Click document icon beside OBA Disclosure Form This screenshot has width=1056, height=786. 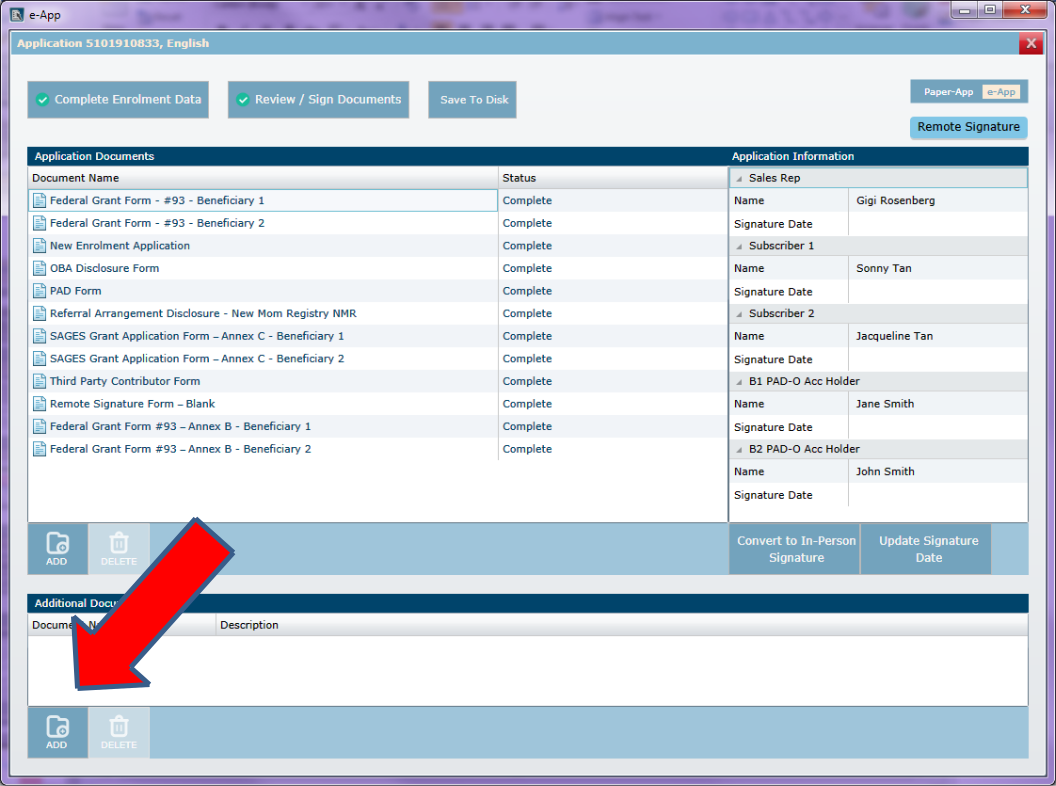[40, 268]
